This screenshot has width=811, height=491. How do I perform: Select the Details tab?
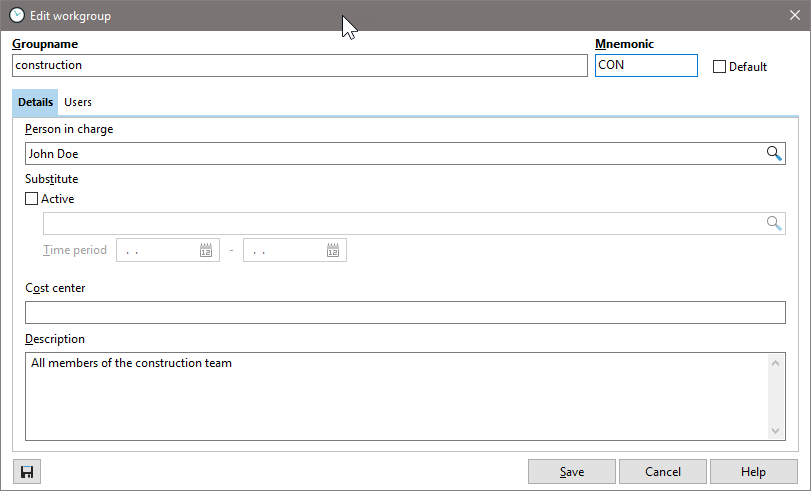(35, 102)
